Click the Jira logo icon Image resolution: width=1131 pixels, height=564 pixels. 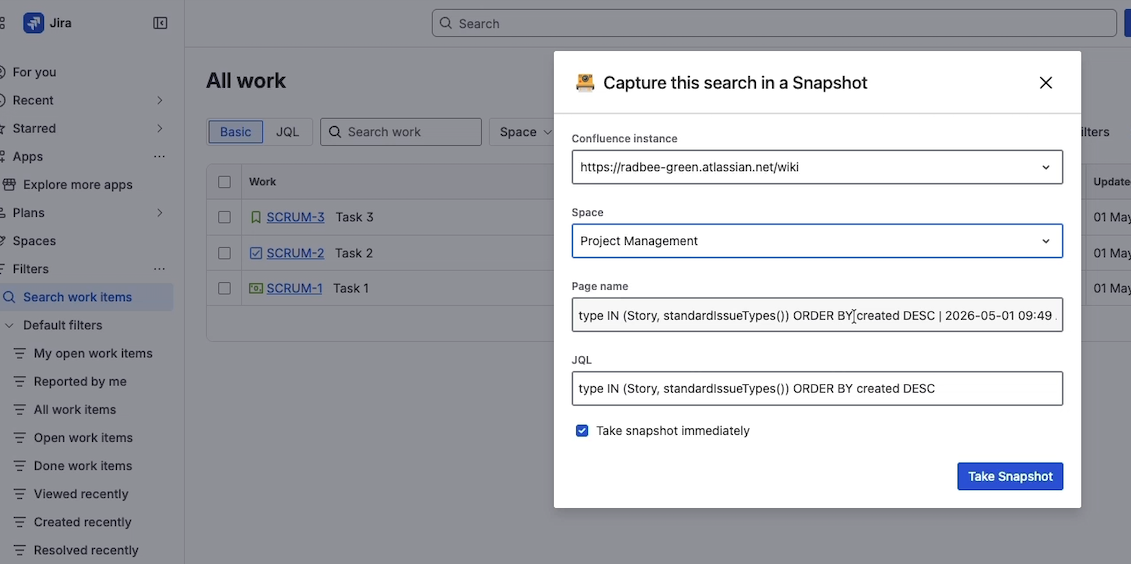(x=33, y=23)
